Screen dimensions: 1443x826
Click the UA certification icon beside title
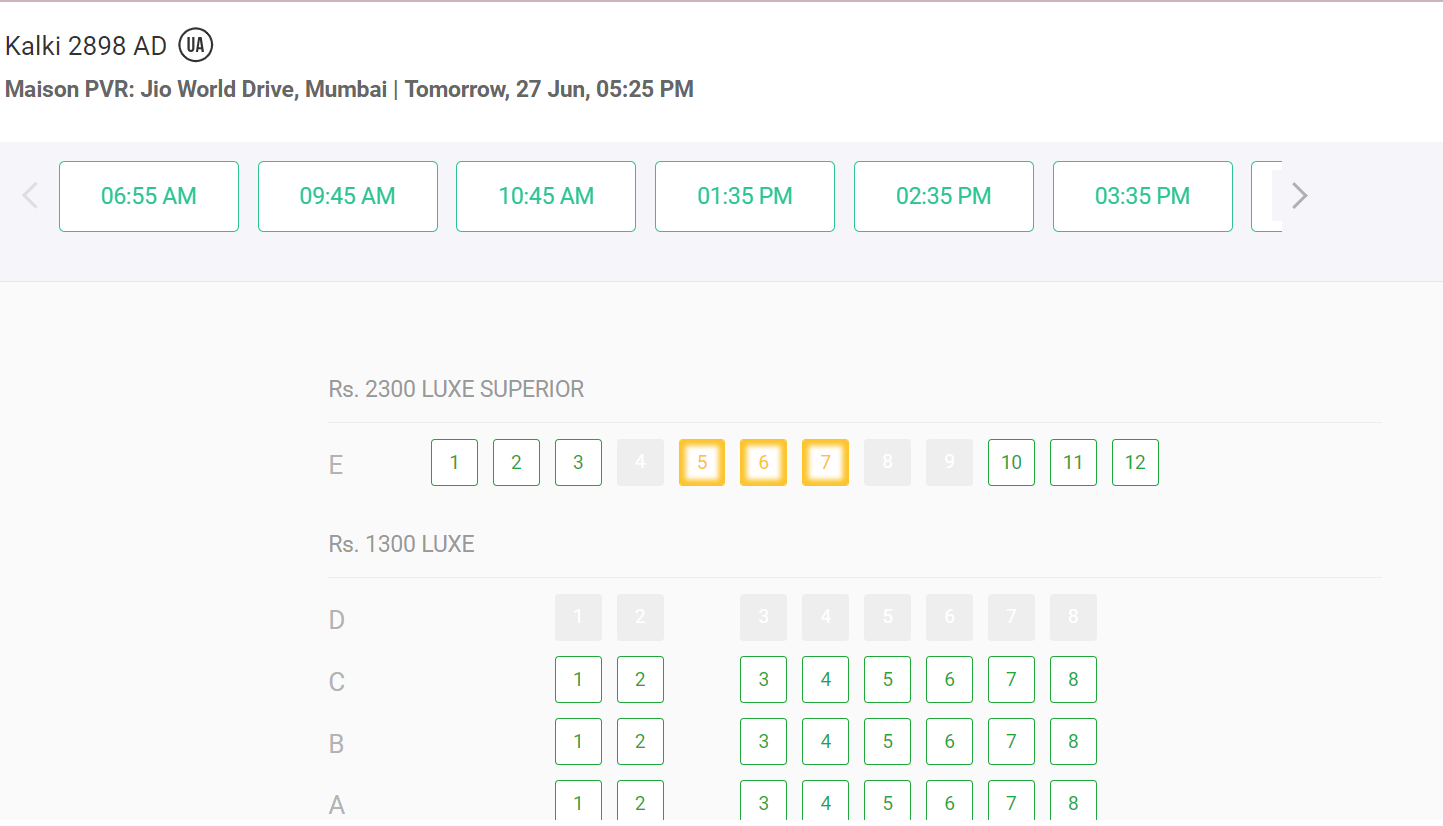pos(196,44)
